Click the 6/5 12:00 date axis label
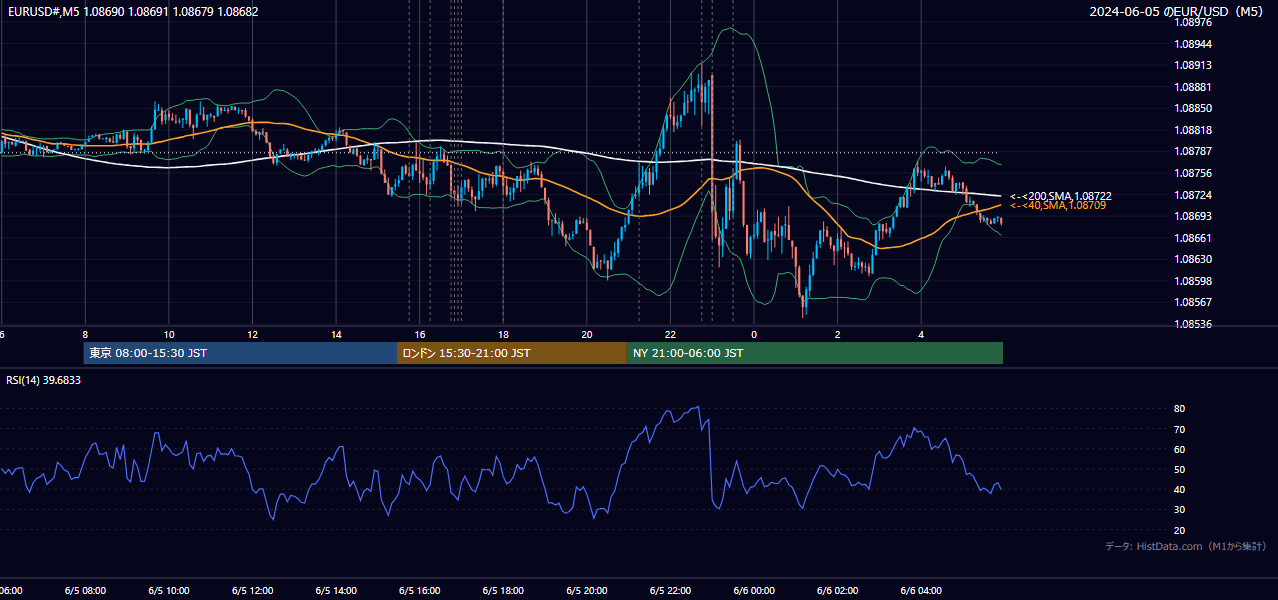Viewport: 1278px width, 600px height. pos(252,591)
